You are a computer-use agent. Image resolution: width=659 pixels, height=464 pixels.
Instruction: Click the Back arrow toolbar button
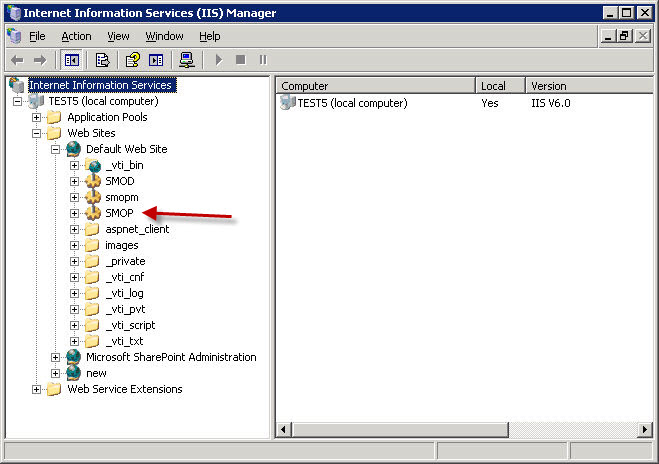[x=17, y=60]
